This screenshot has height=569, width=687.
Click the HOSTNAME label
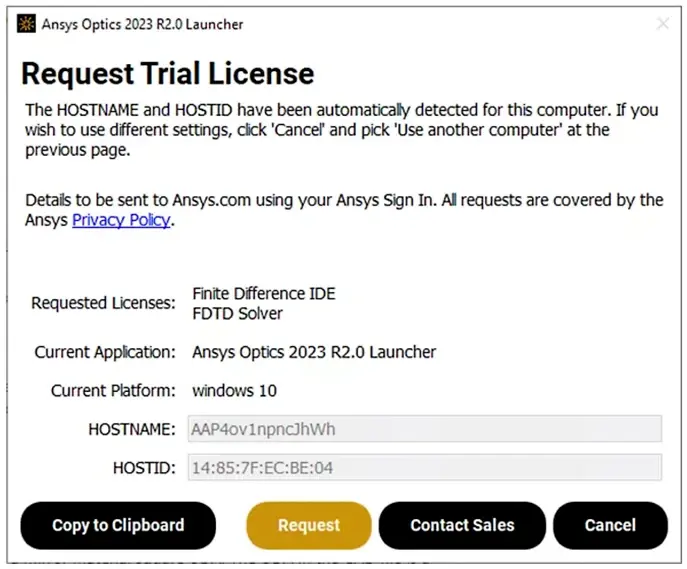pyautogui.click(x=132, y=429)
